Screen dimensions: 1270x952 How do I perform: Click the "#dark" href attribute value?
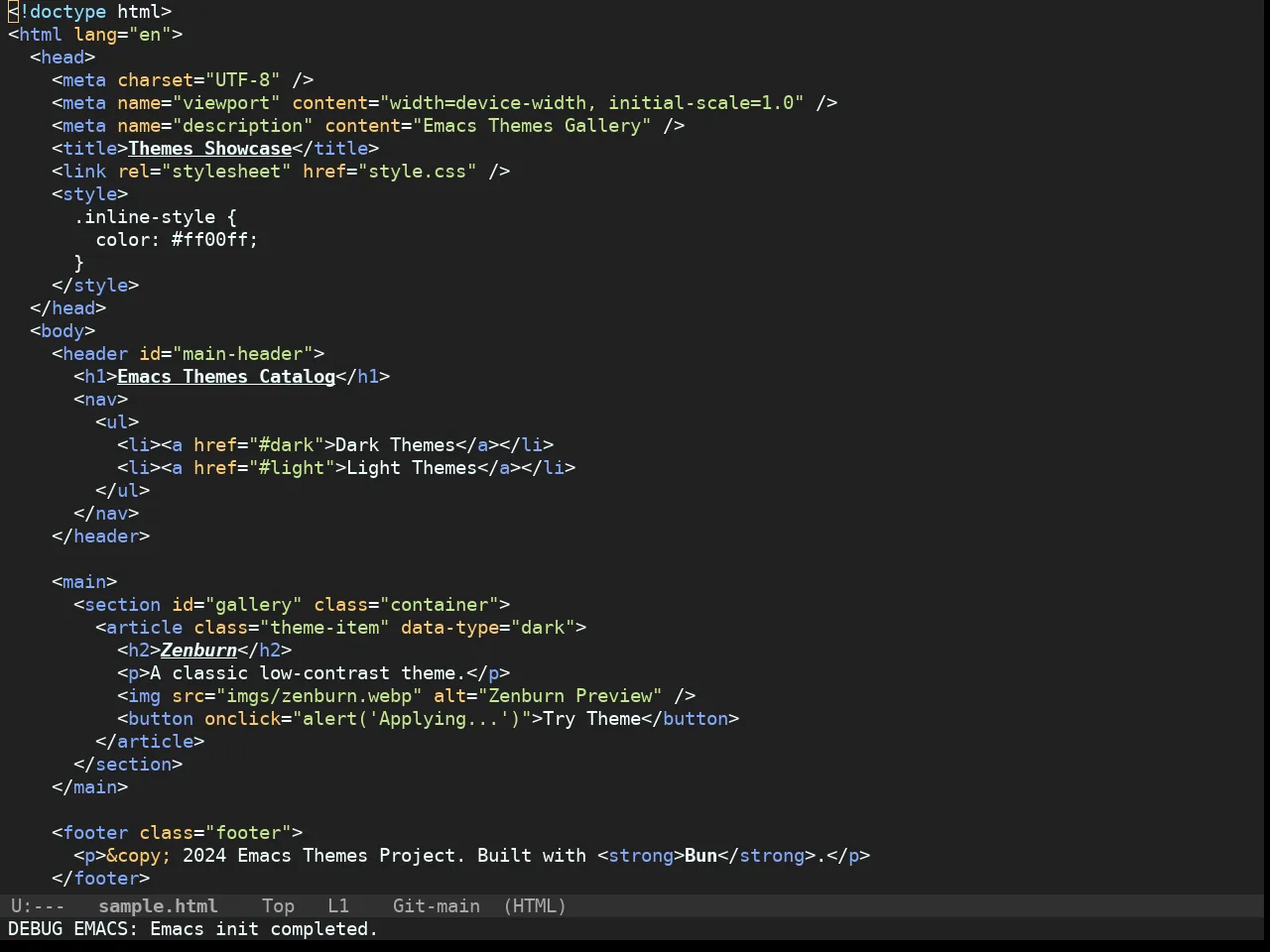pos(286,445)
